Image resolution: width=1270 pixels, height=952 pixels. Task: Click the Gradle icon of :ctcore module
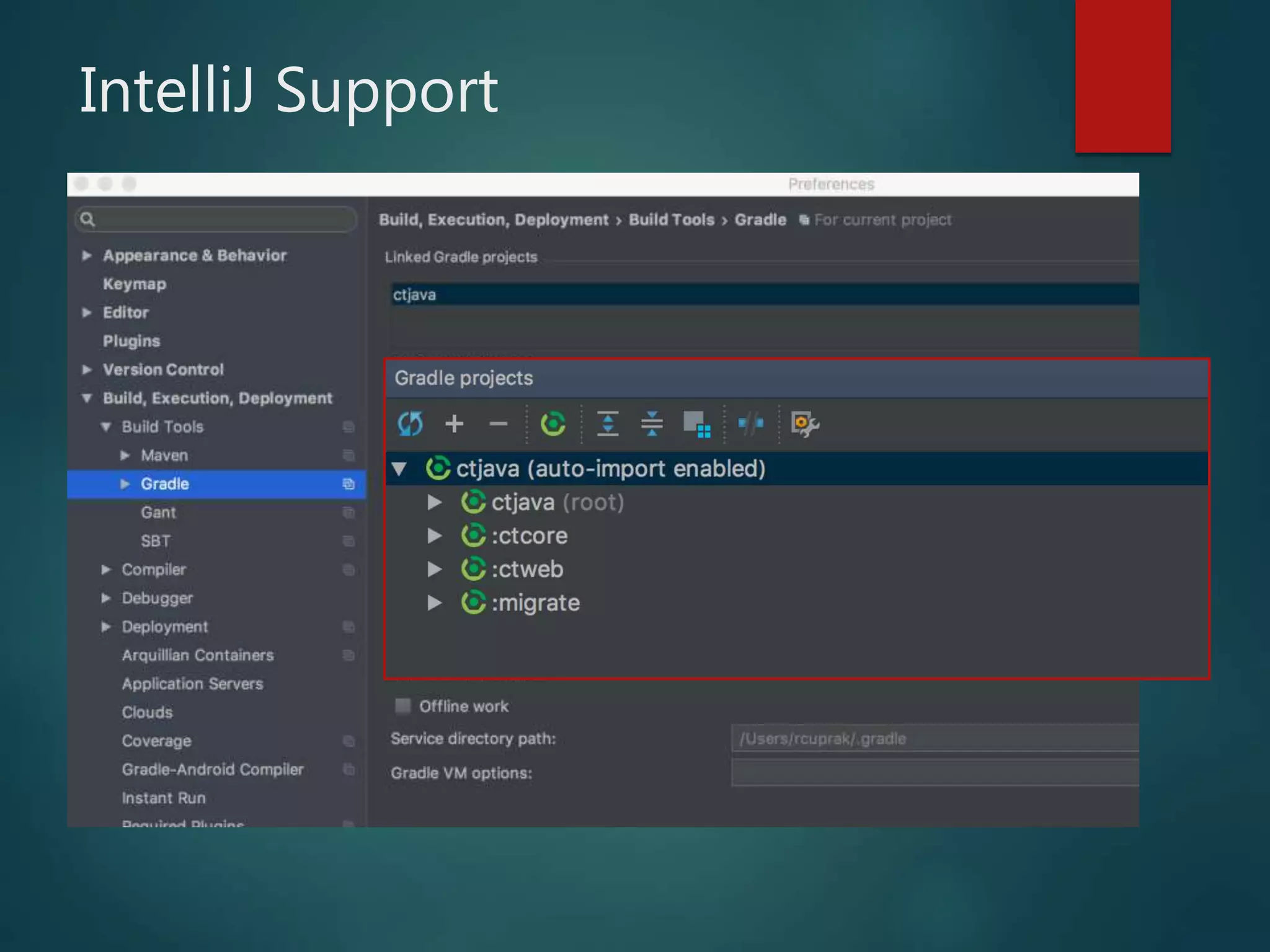(473, 535)
